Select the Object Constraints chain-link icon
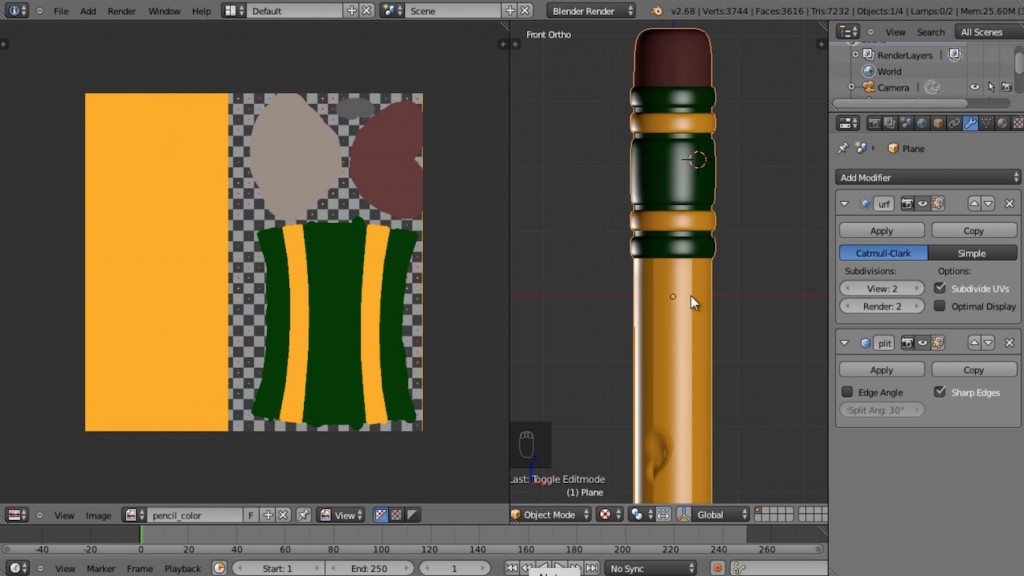 coord(955,122)
